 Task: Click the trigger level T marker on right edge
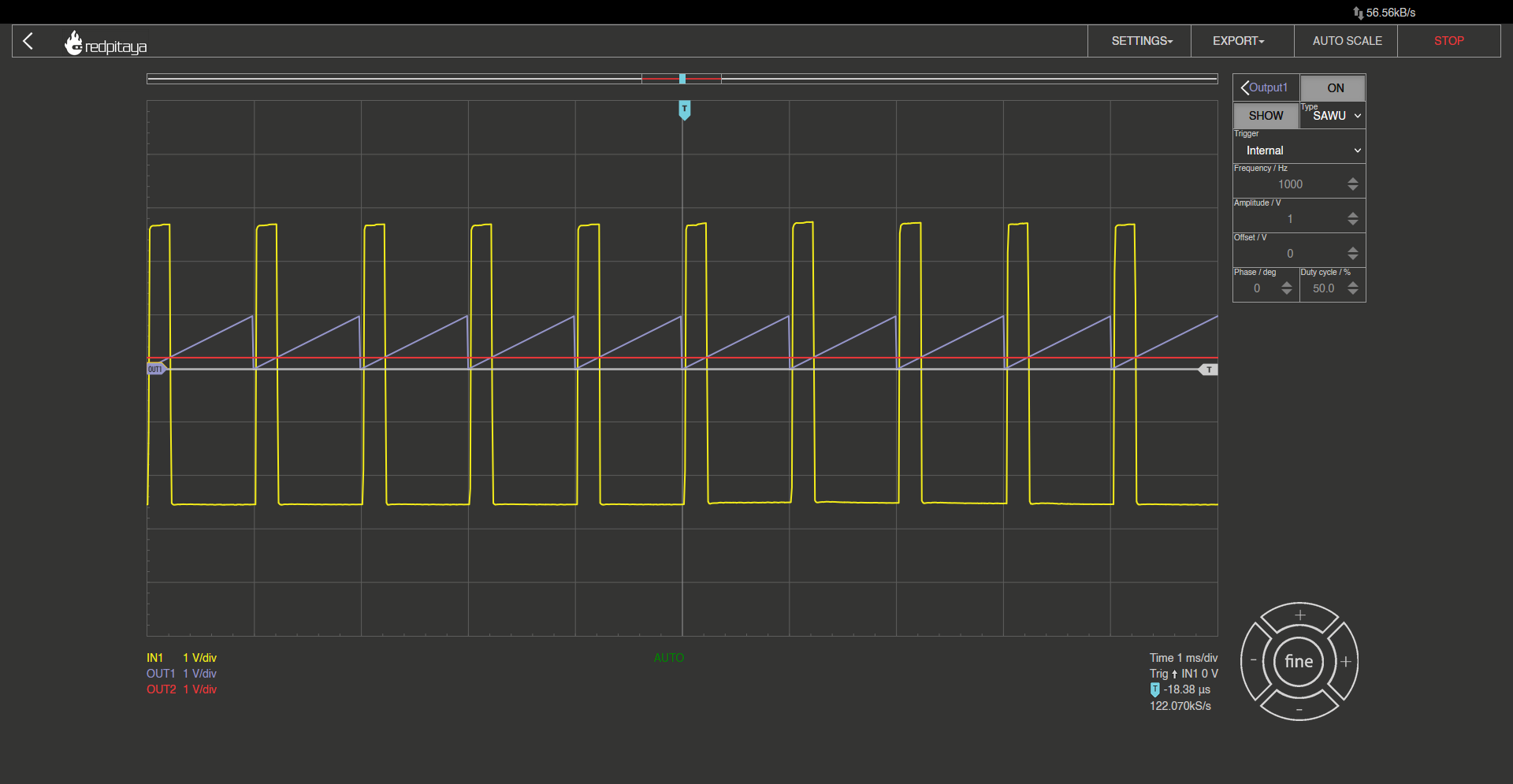click(x=1209, y=370)
